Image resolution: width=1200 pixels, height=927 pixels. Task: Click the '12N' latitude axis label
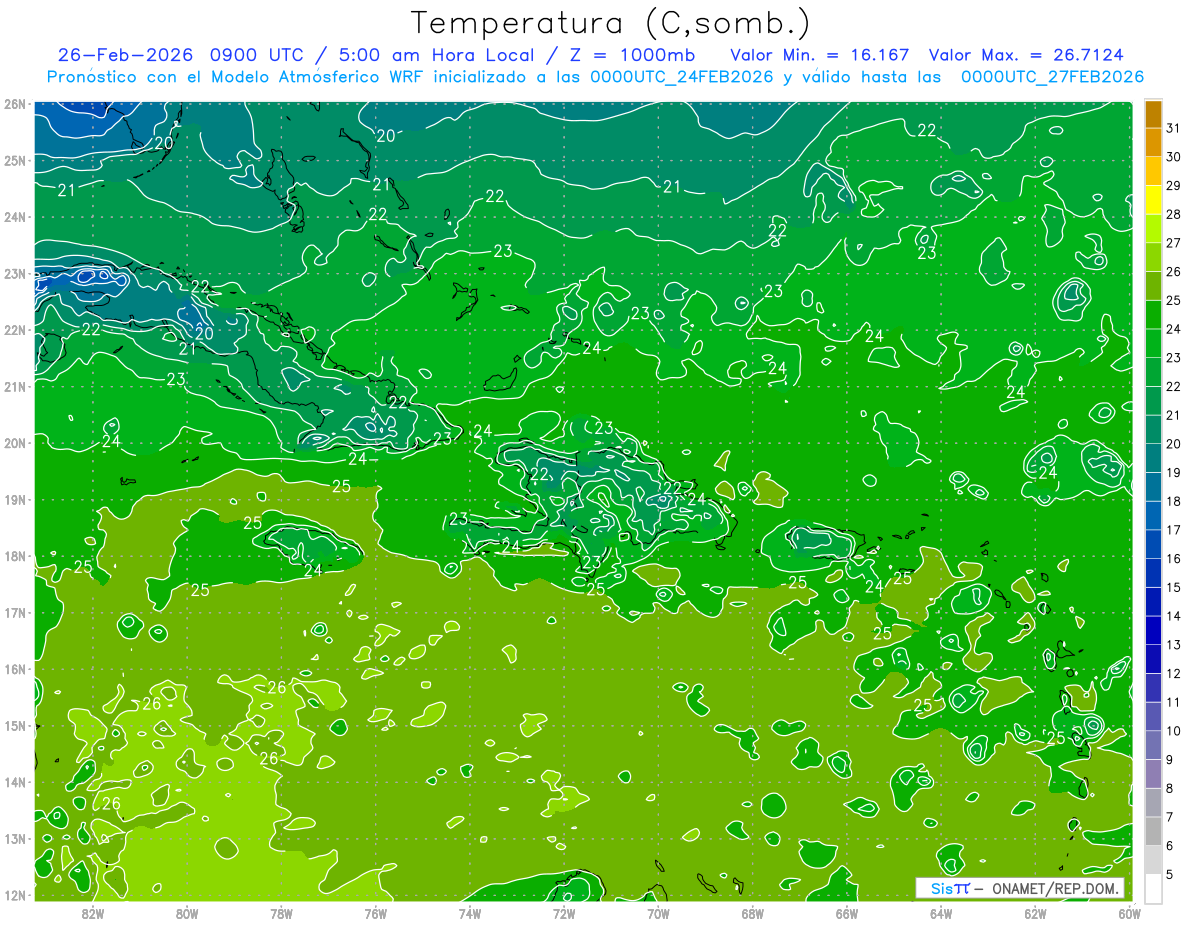pyautogui.click(x=14, y=895)
